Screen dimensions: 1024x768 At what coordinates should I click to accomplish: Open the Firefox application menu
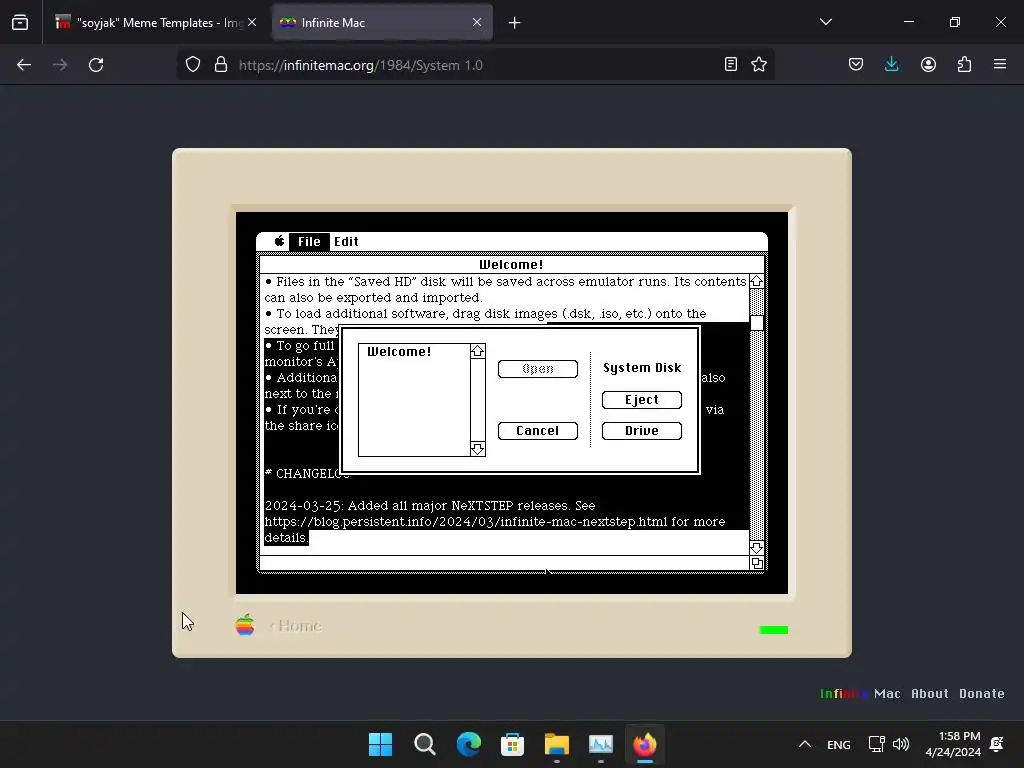point(1000,65)
